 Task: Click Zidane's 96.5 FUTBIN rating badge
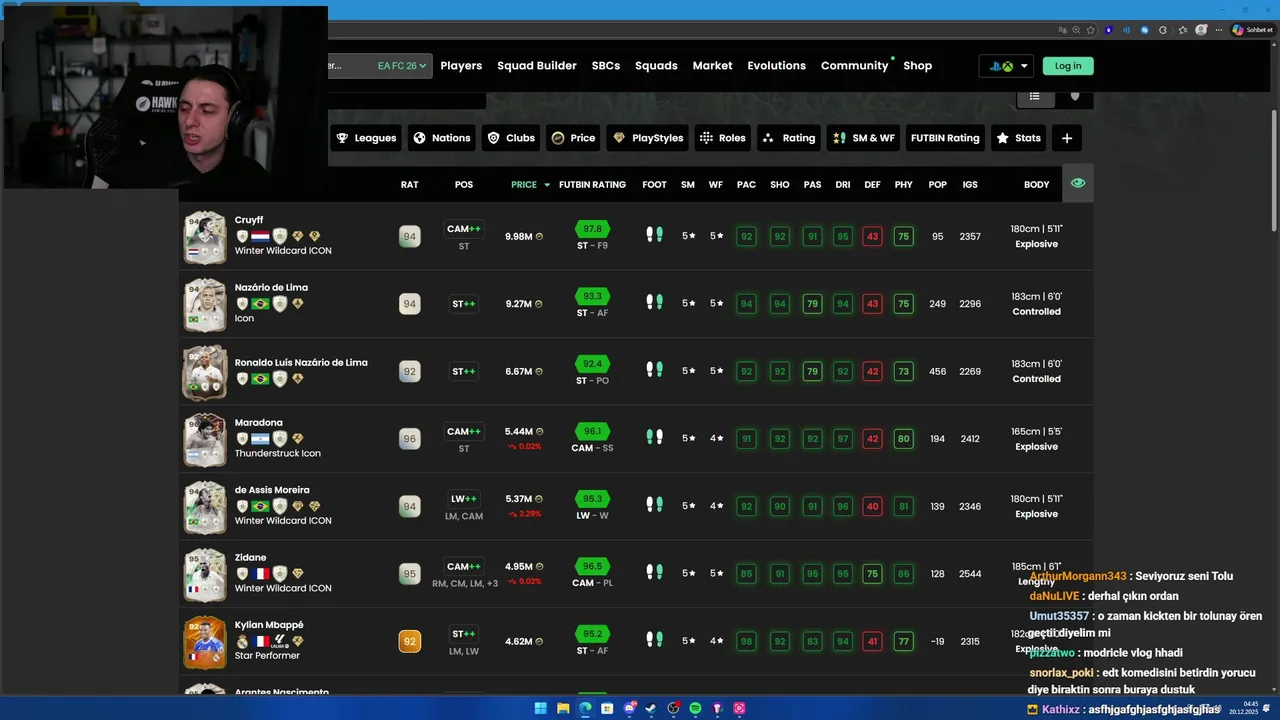pos(592,566)
